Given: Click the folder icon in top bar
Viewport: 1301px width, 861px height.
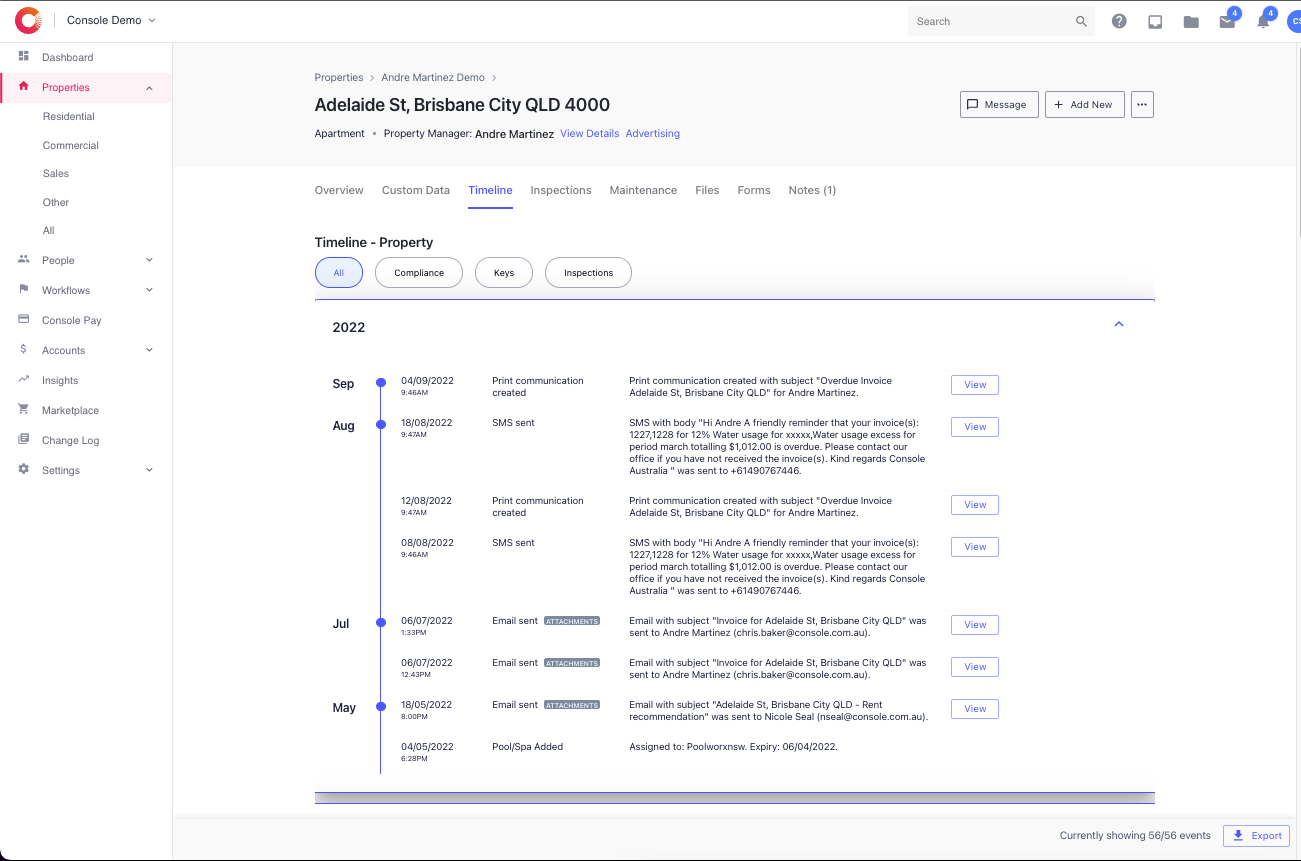Looking at the screenshot, I should [1191, 21].
